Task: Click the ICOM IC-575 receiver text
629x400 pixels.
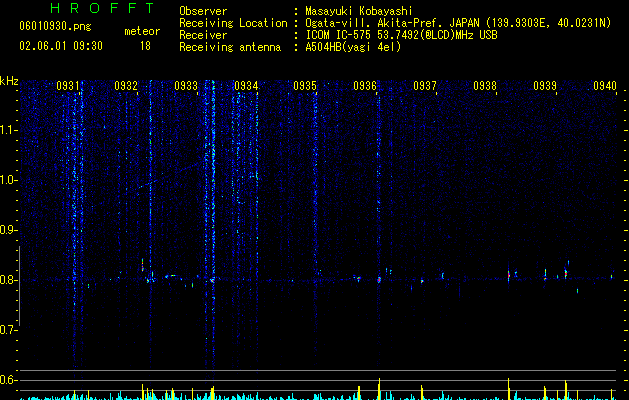Action: click(401, 35)
